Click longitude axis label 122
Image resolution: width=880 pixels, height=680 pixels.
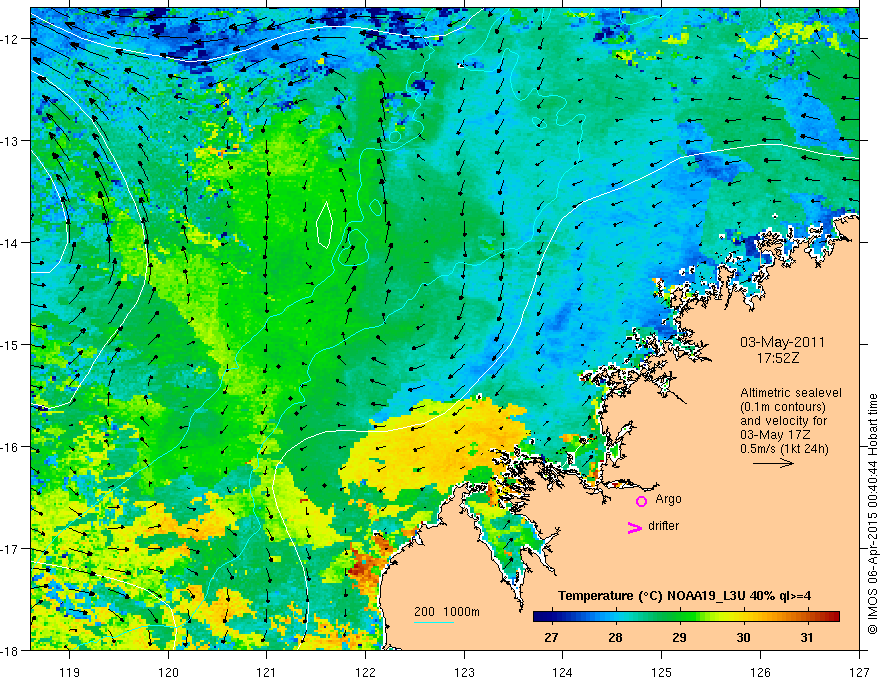pos(365,672)
